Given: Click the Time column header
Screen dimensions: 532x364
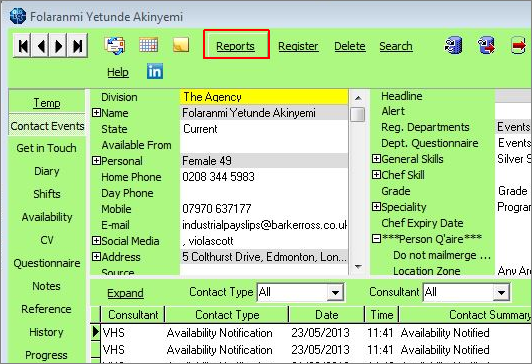Looking at the screenshot, I should [382, 314].
